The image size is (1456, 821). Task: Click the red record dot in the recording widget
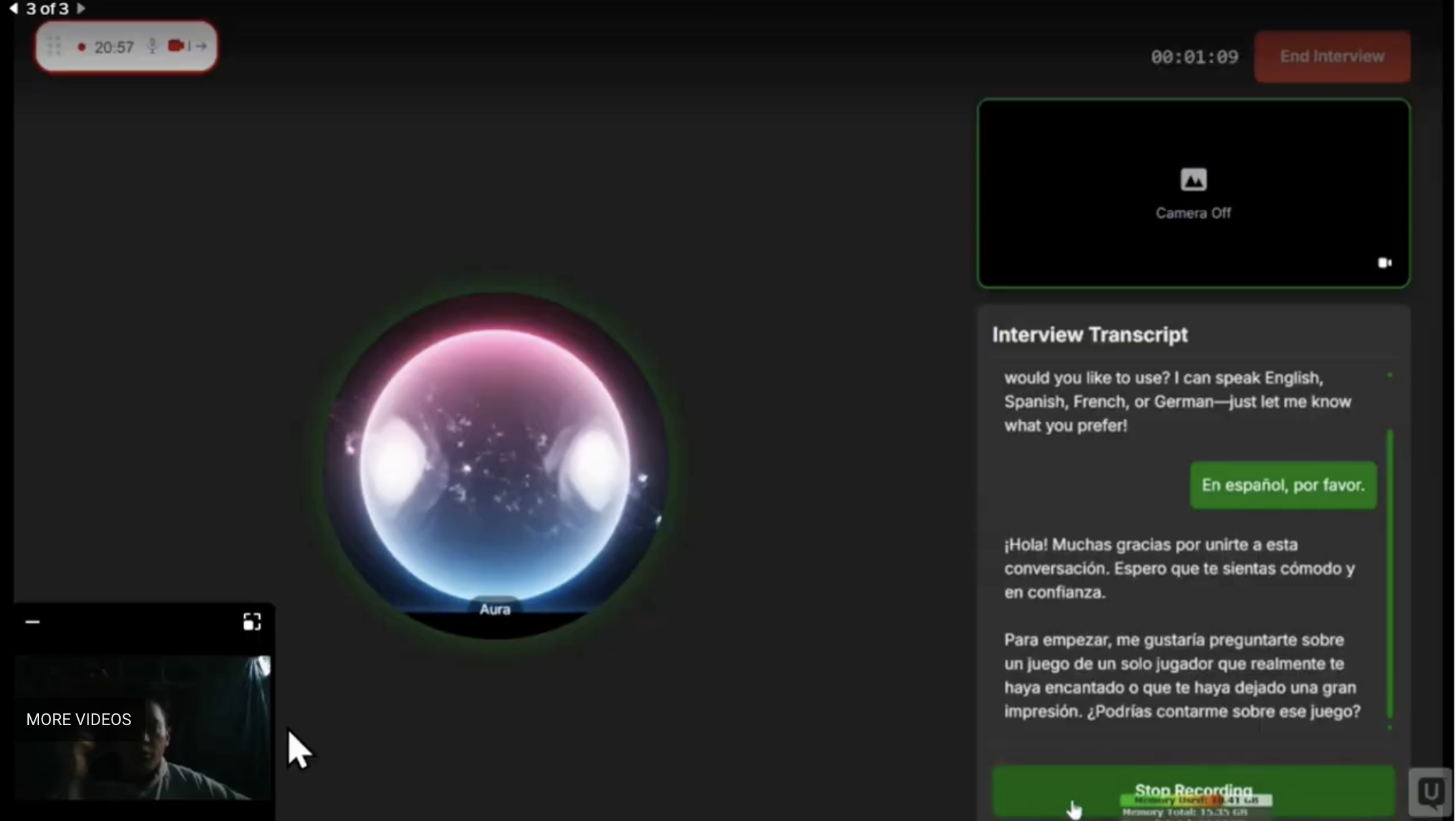(82, 46)
